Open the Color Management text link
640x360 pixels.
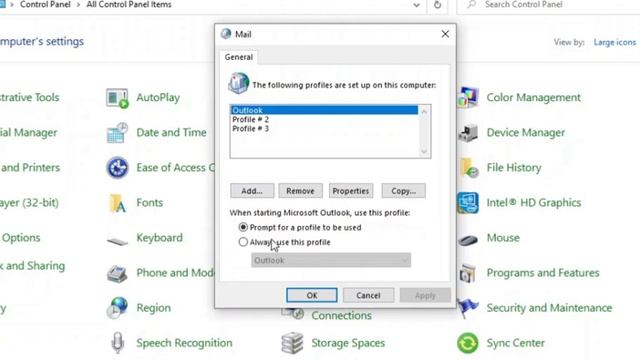pos(533,98)
